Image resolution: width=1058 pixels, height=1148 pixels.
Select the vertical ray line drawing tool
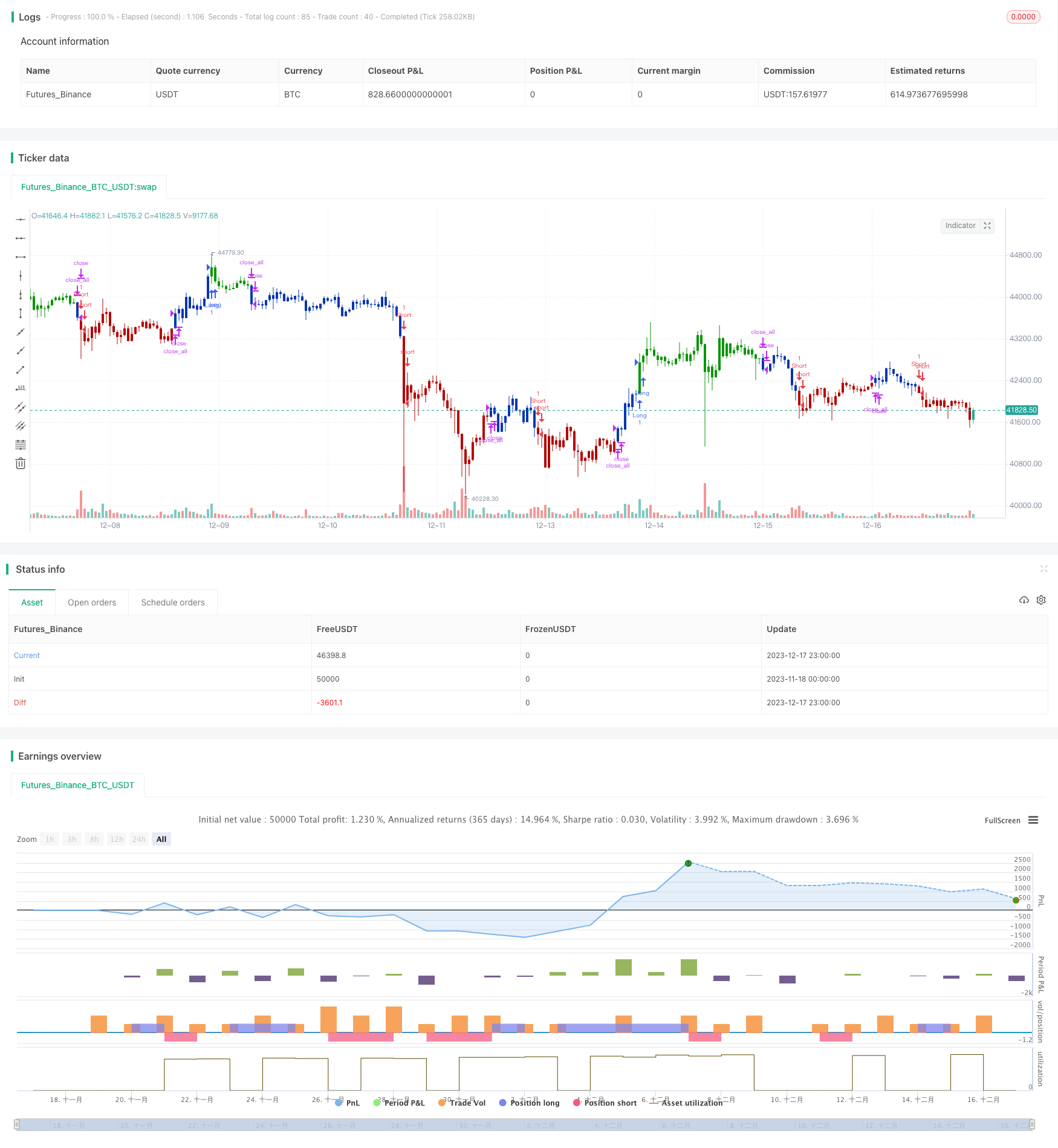pos(21,295)
